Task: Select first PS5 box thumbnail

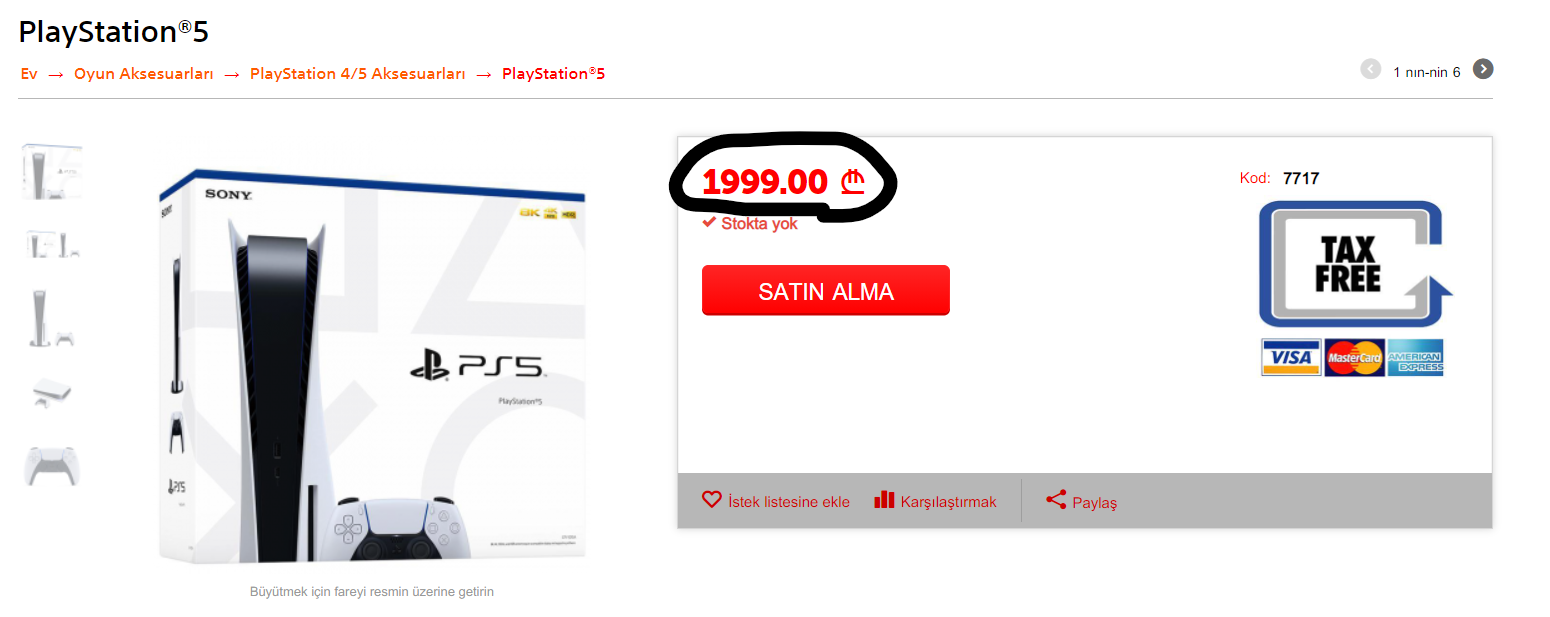Action: click(x=52, y=171)
